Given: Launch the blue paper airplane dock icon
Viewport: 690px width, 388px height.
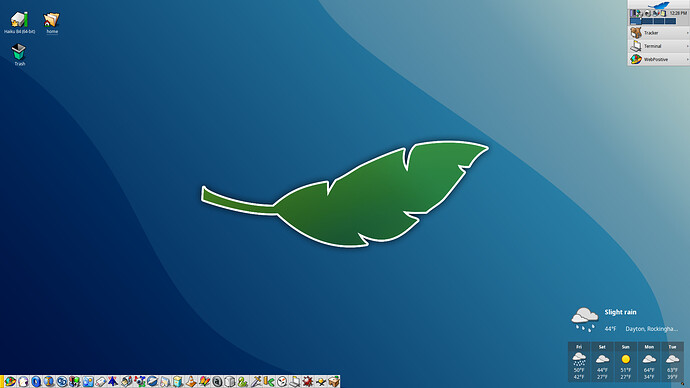Looking at the screenshot, I should click(x=113, y=381).
